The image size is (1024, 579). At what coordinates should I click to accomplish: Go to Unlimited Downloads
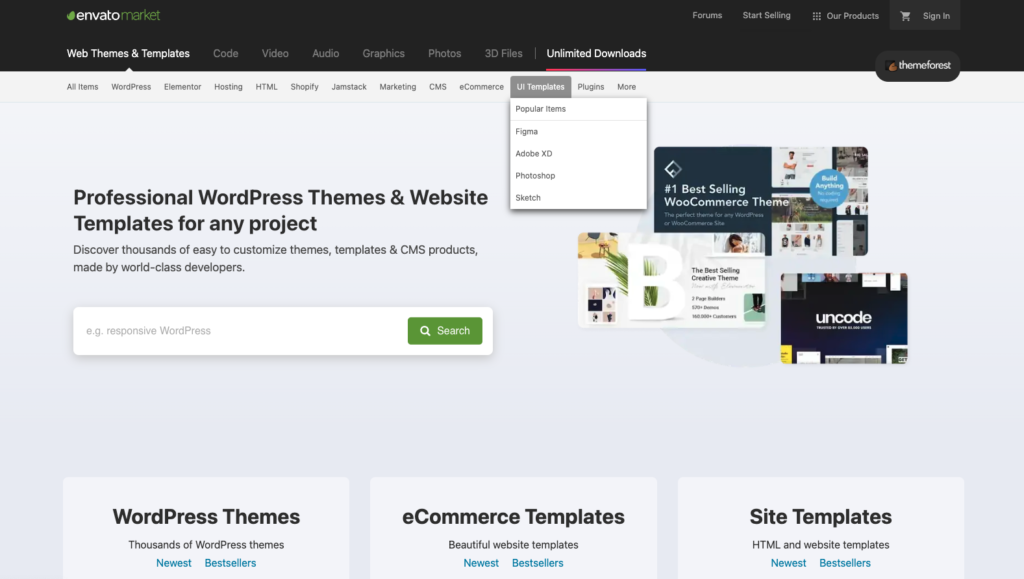click(596, 54)
